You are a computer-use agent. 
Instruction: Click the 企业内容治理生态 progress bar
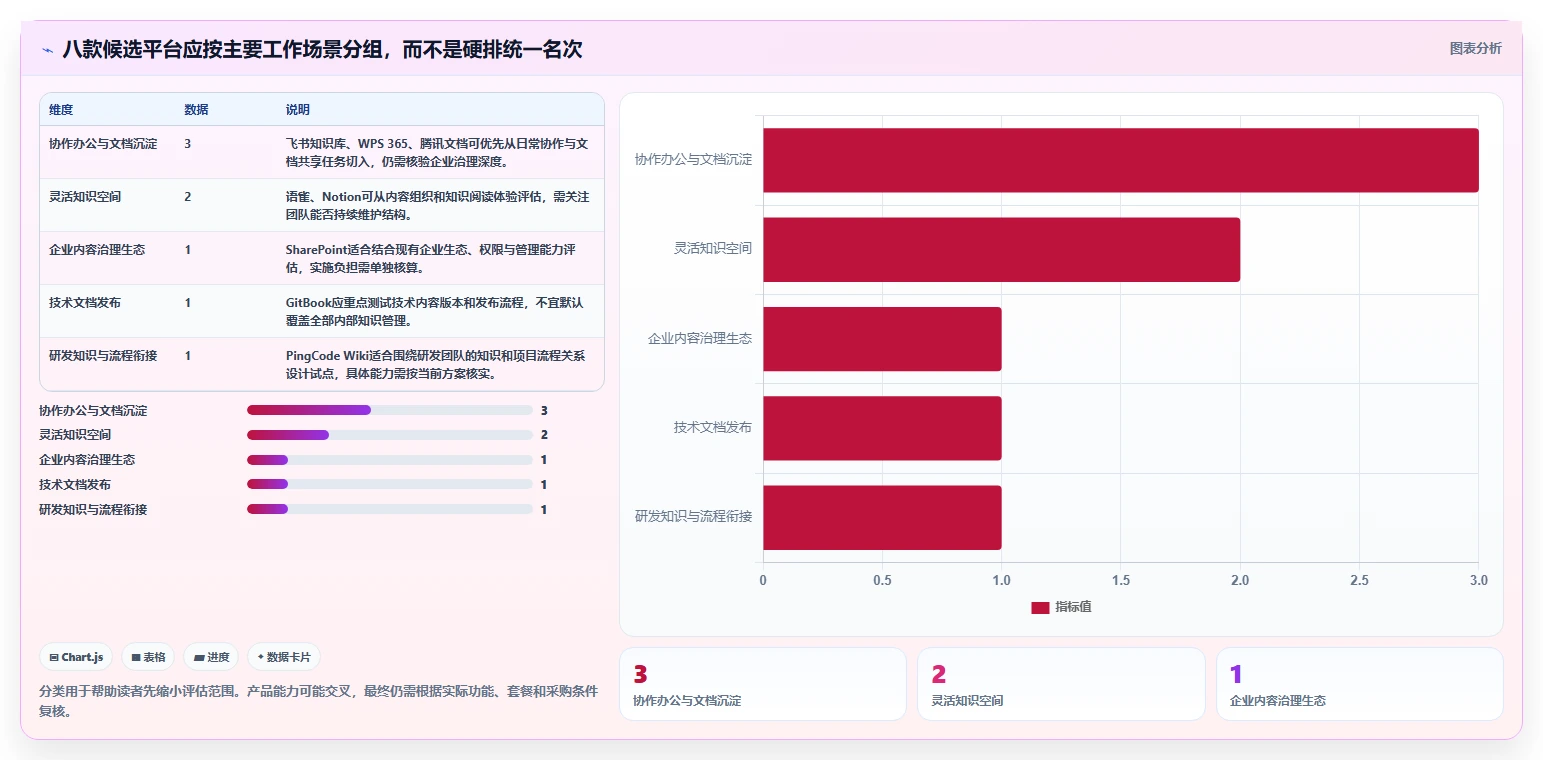pyautogui.click(x=389, y=460)
